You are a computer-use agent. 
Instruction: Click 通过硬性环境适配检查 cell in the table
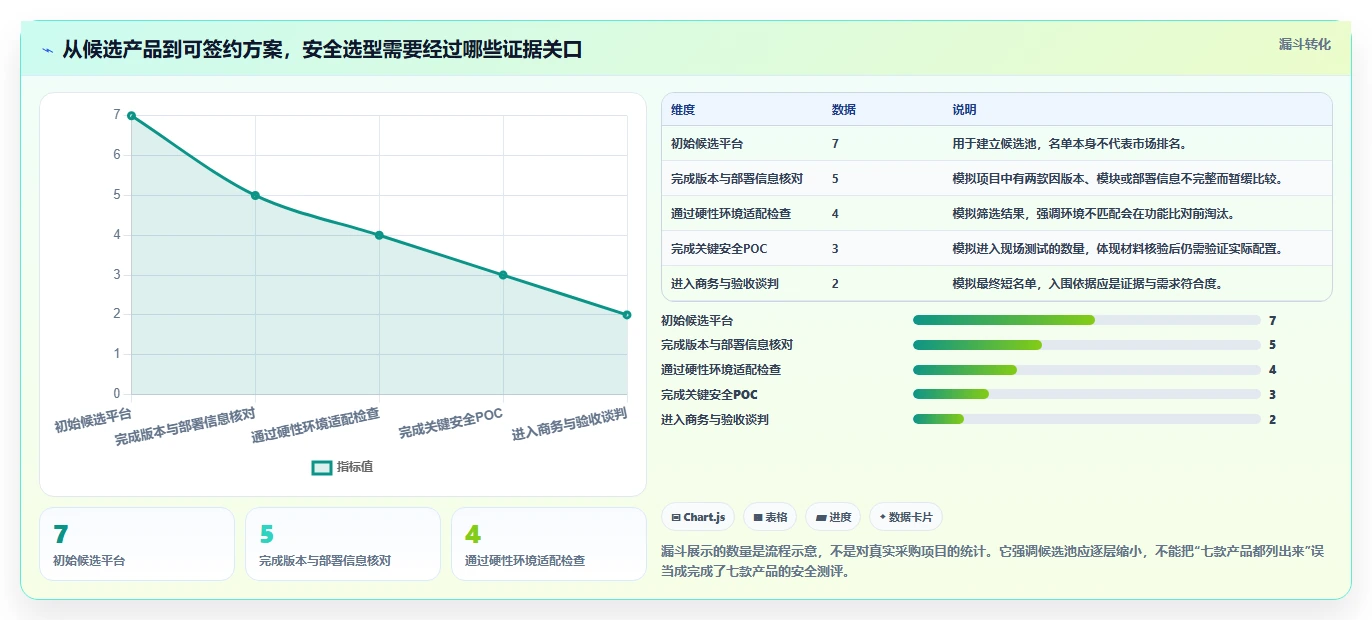[731, 214]
